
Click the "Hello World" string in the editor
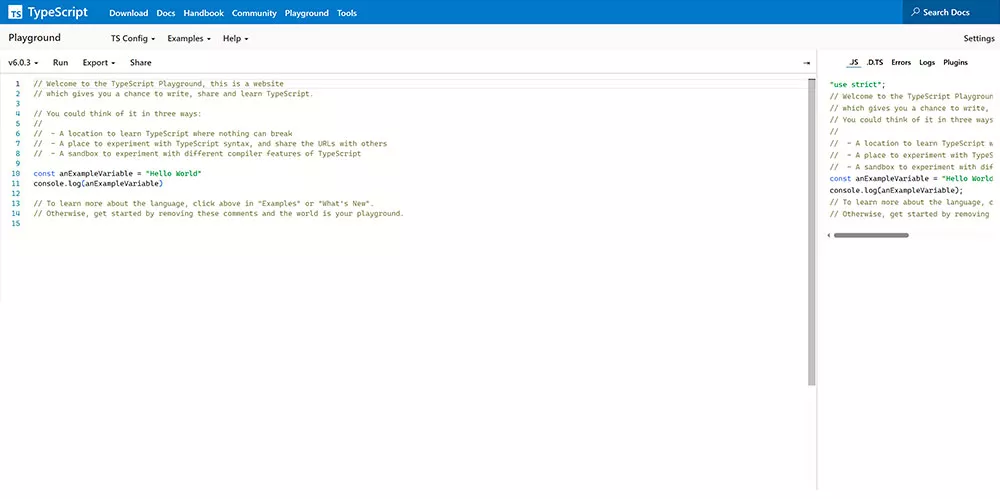(173, 174)
